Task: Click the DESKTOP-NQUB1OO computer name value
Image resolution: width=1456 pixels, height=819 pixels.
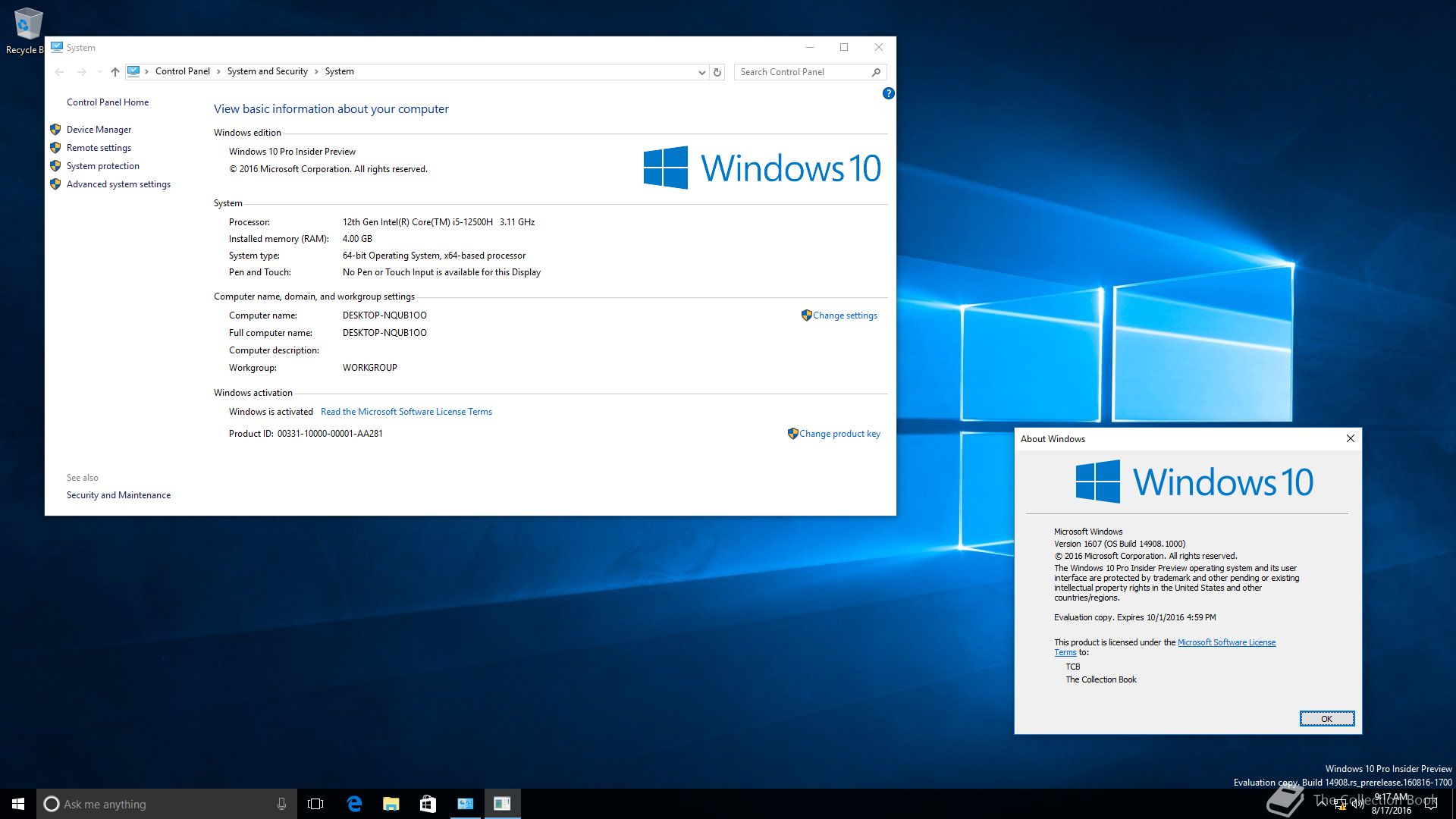Action: pos(384,315)
